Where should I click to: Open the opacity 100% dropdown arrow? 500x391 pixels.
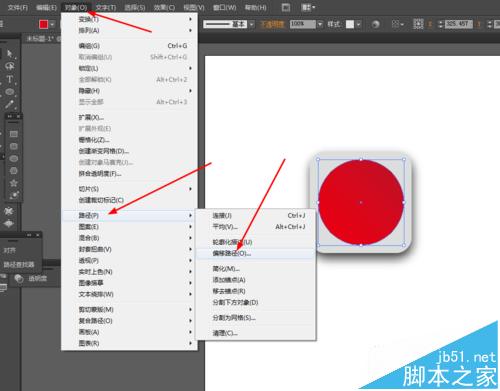[x=320, y=24]
